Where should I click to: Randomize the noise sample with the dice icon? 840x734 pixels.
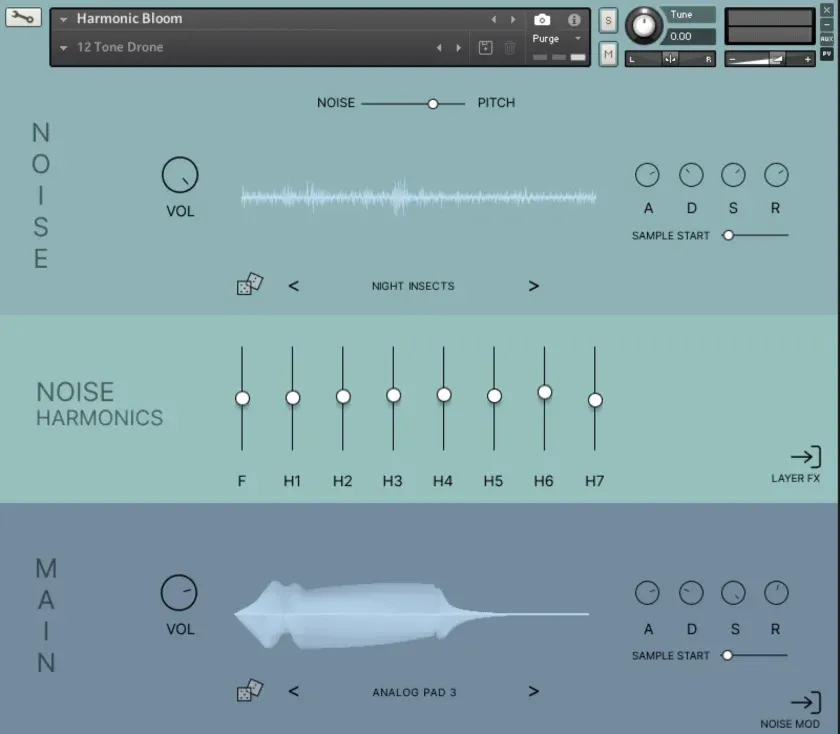pos(249,285)
